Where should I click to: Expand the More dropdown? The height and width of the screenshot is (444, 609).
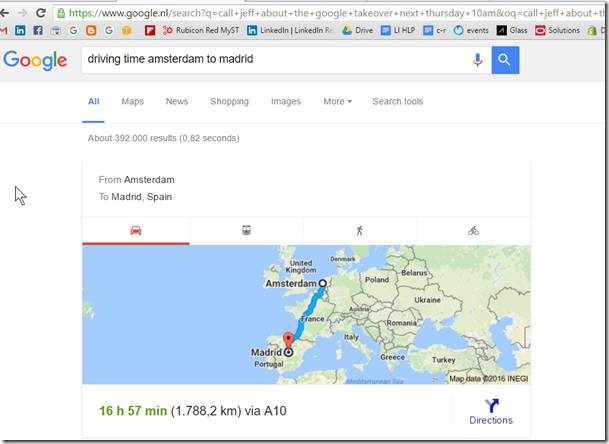(337, 101)
